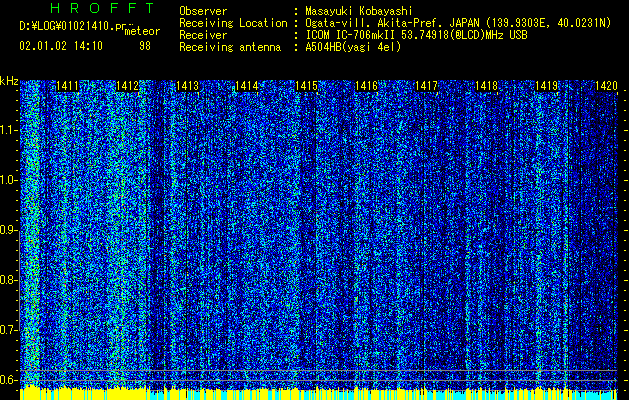629x400 pixels.
Task: Click the 1419 time marker
Action: tap(546, 86)
